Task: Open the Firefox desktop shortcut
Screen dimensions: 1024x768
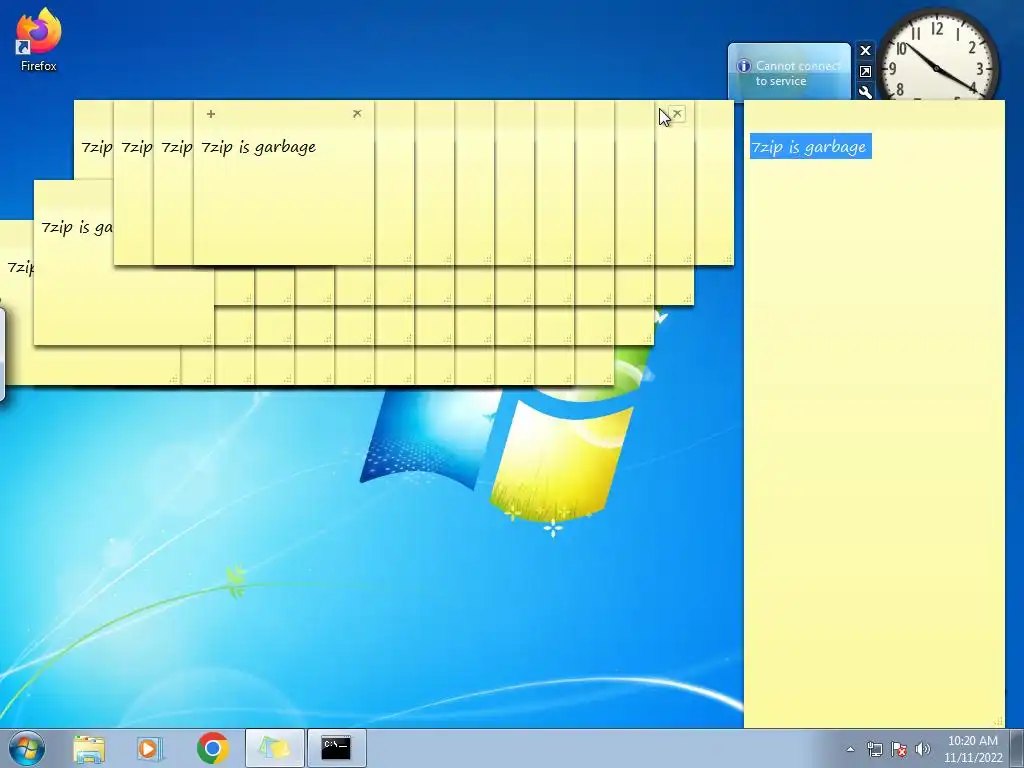Action: 38,39
